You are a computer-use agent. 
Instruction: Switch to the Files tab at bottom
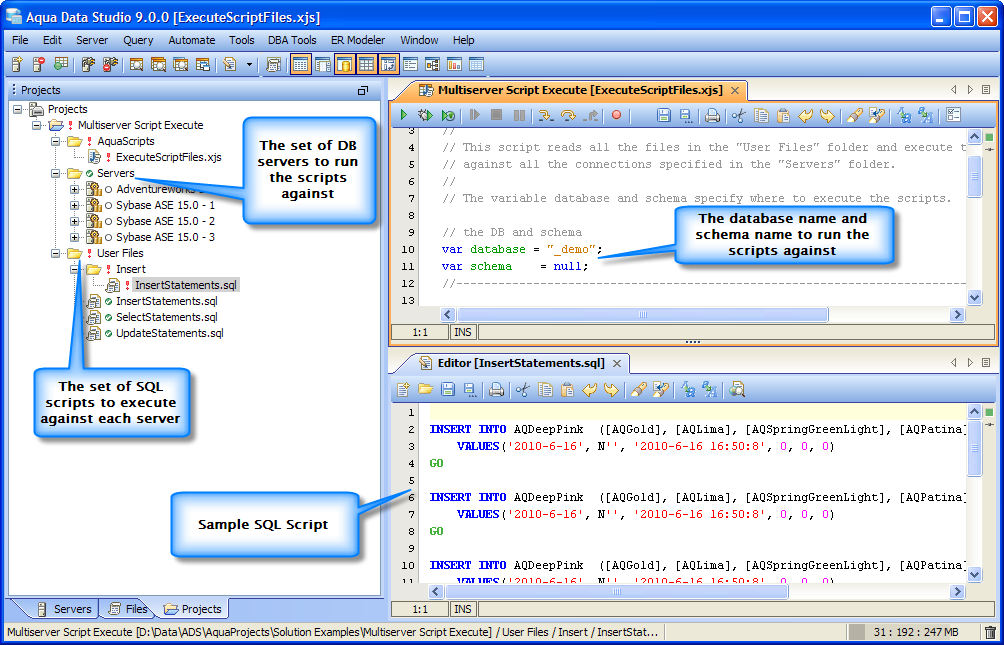coord(128,609)
